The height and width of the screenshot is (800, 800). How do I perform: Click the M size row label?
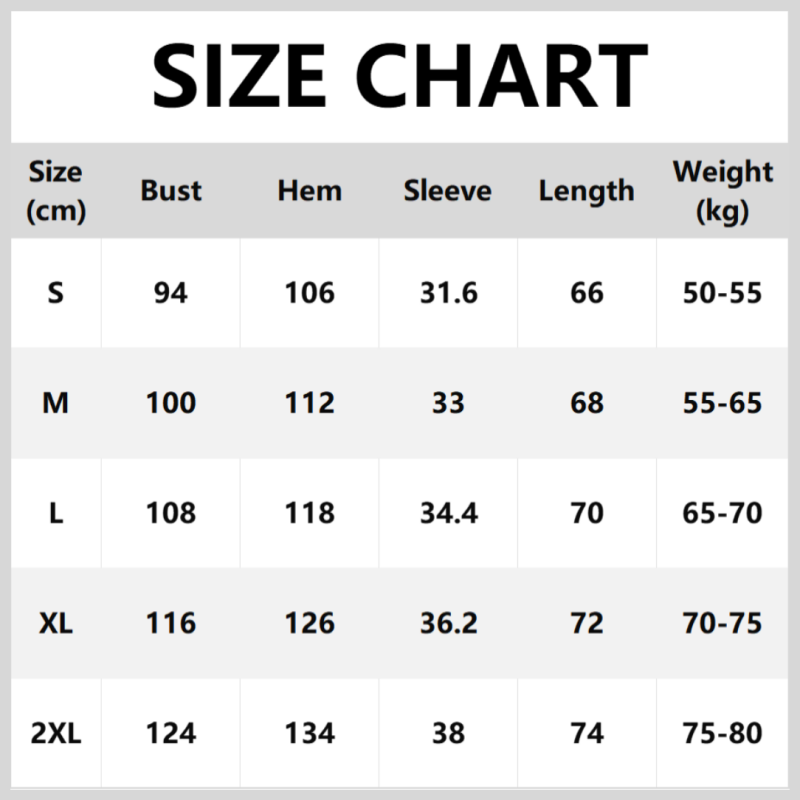[x=56, y=403]
